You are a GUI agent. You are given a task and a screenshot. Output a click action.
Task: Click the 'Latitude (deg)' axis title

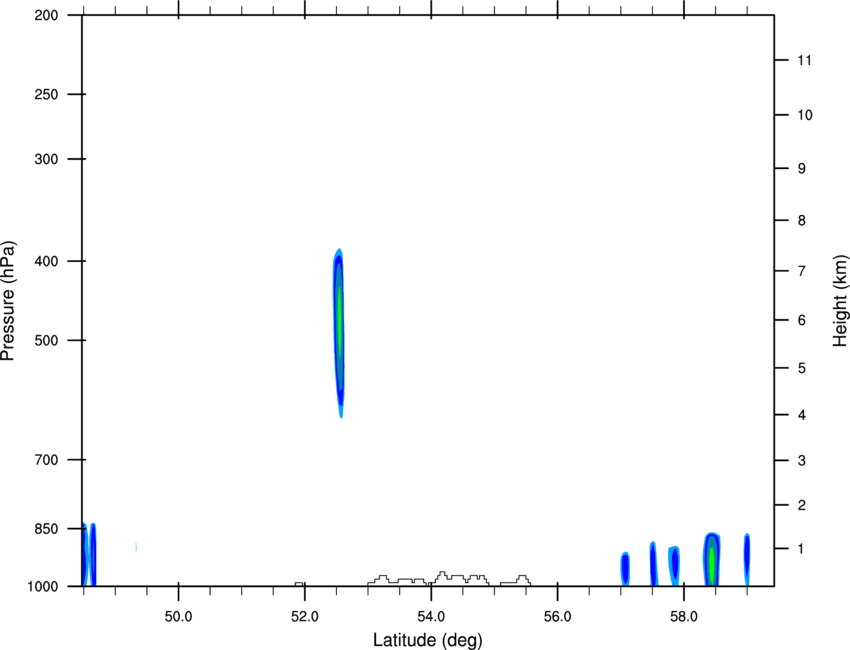(x=428, y=640)
